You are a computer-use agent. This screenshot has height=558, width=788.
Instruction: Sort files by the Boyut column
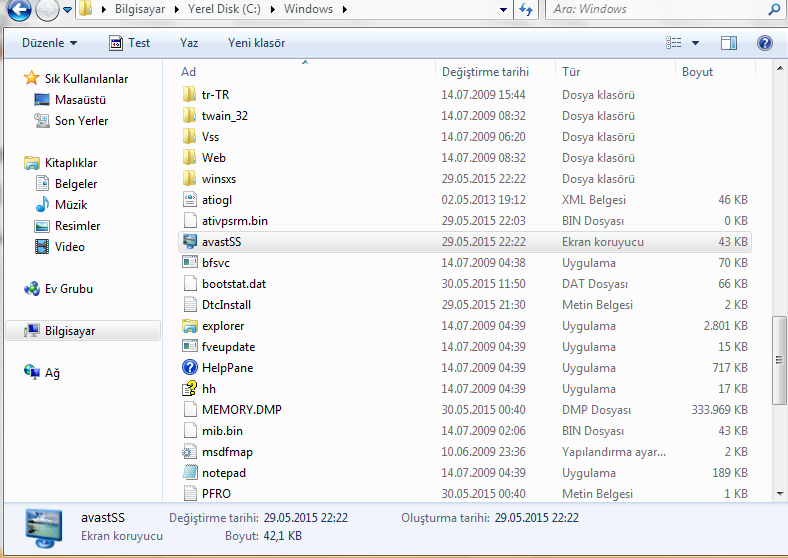pyautogui.click(x=698, y=72)
